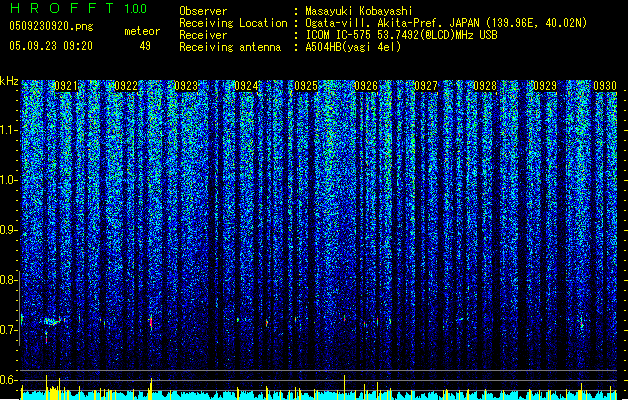
Task: Click the 1.1 kHz axis label
Action: click(x=9, y=130)
